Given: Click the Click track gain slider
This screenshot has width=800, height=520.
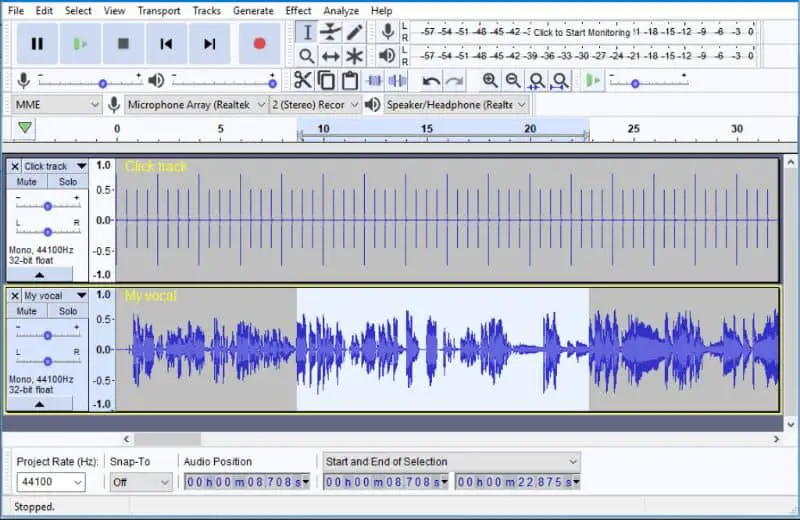Looking at the screenshot, I should (47, 205).
